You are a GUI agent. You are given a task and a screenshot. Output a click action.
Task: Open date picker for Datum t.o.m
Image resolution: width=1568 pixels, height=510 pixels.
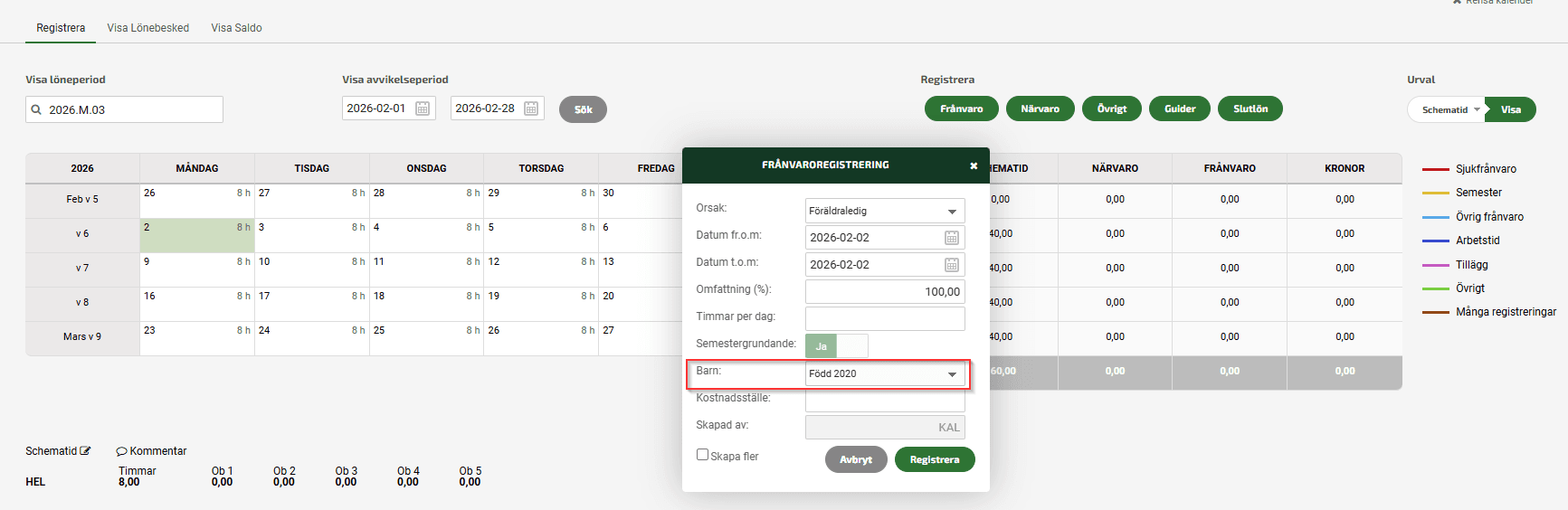point(952,265)
